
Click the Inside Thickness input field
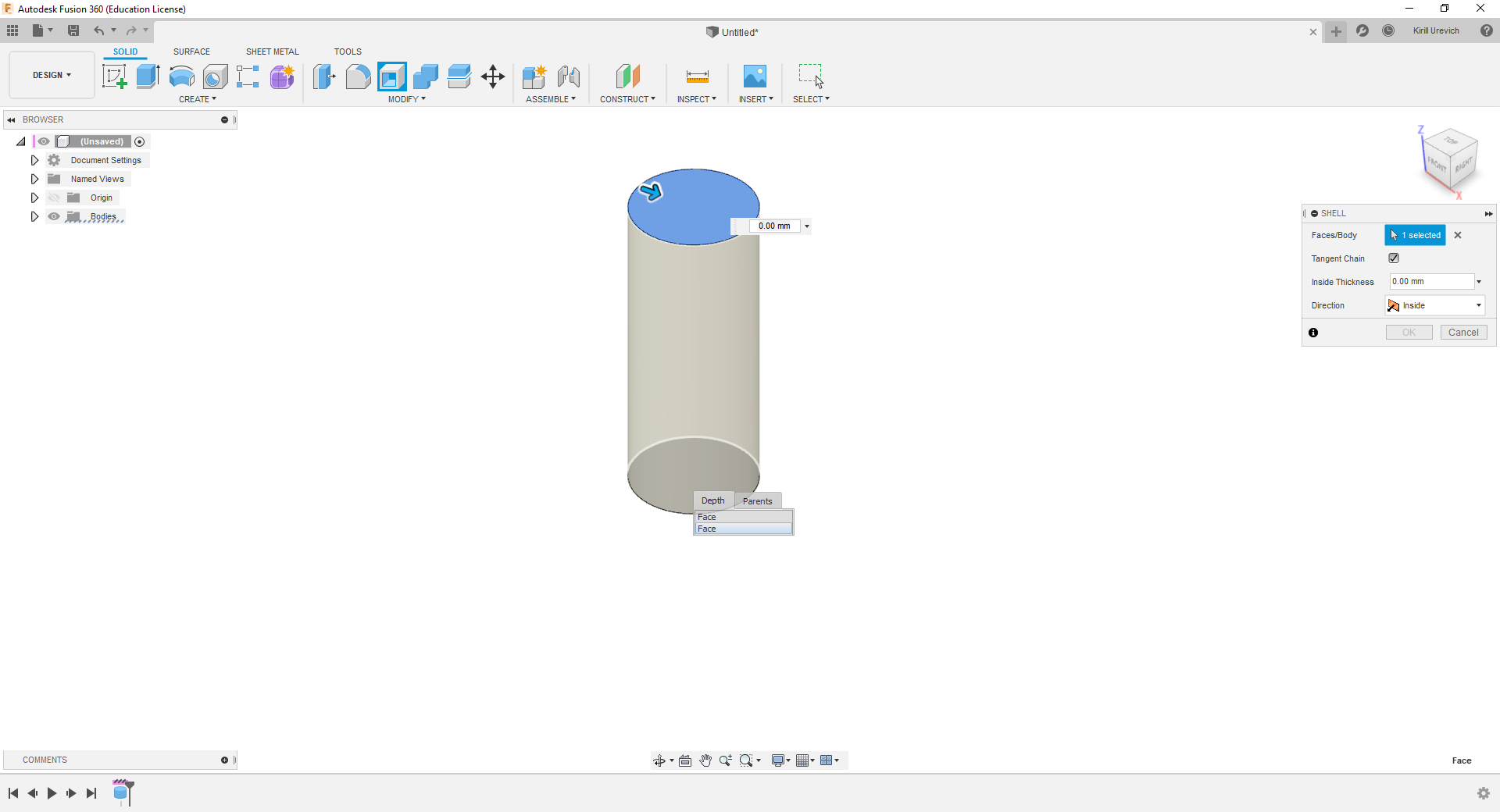coord(1430,282)
